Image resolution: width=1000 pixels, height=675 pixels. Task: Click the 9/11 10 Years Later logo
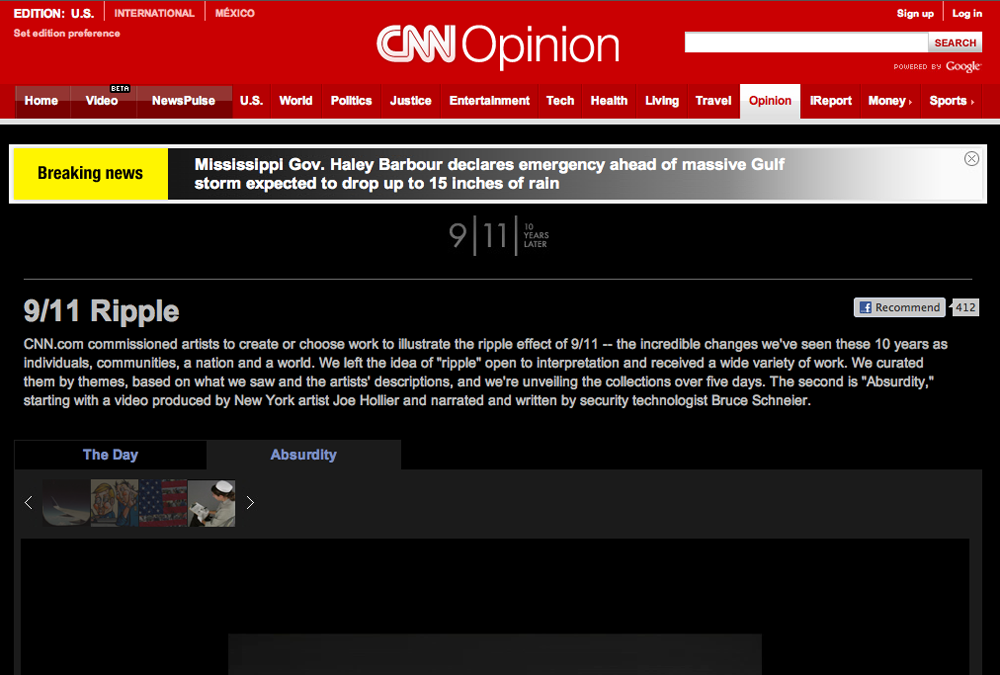pos(499,235)
